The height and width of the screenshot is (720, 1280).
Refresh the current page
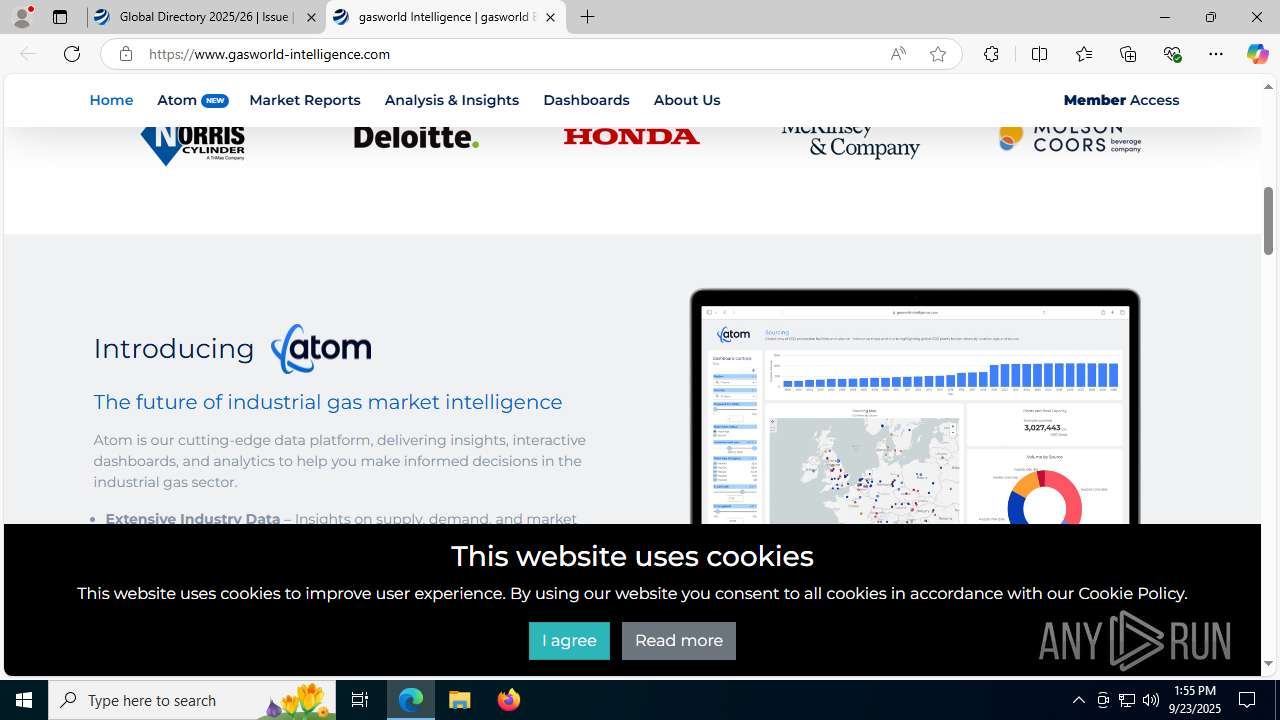[x=72, y=54]
